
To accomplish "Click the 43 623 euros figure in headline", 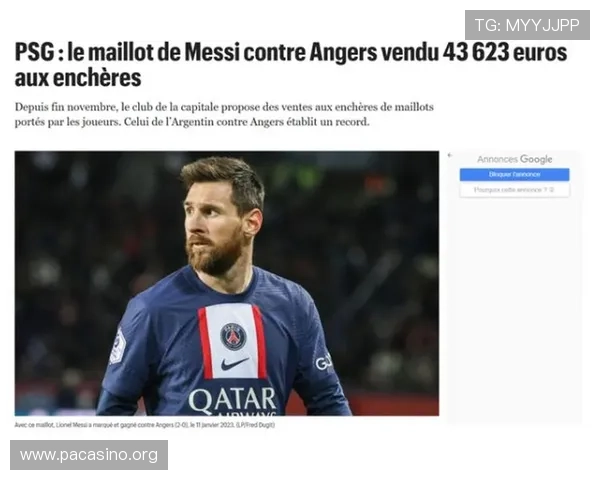I will 505,52.
